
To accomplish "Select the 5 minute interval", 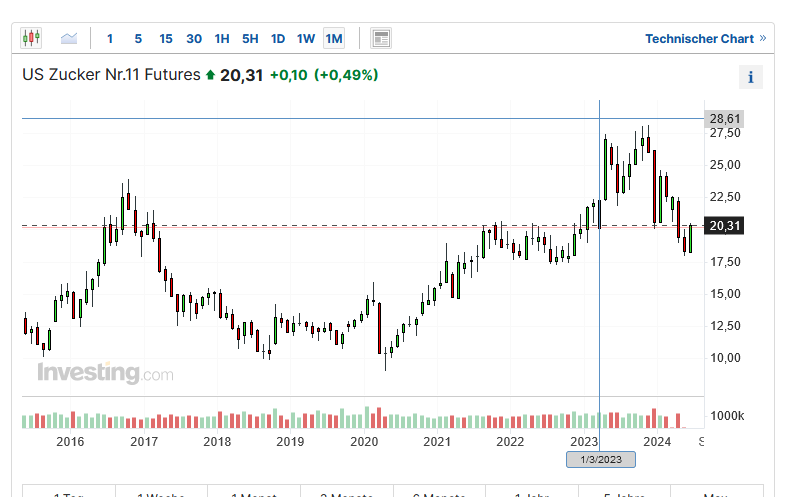I will click(x=138, y=39).
